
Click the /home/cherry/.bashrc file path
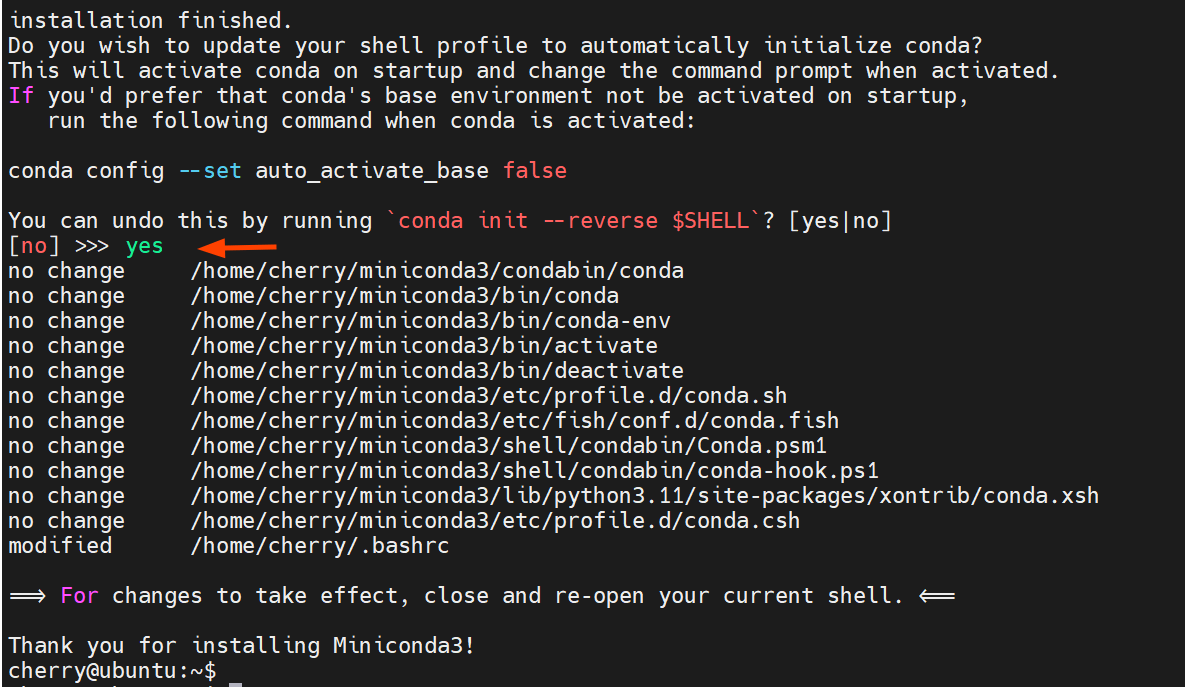(x=320, y=546)
